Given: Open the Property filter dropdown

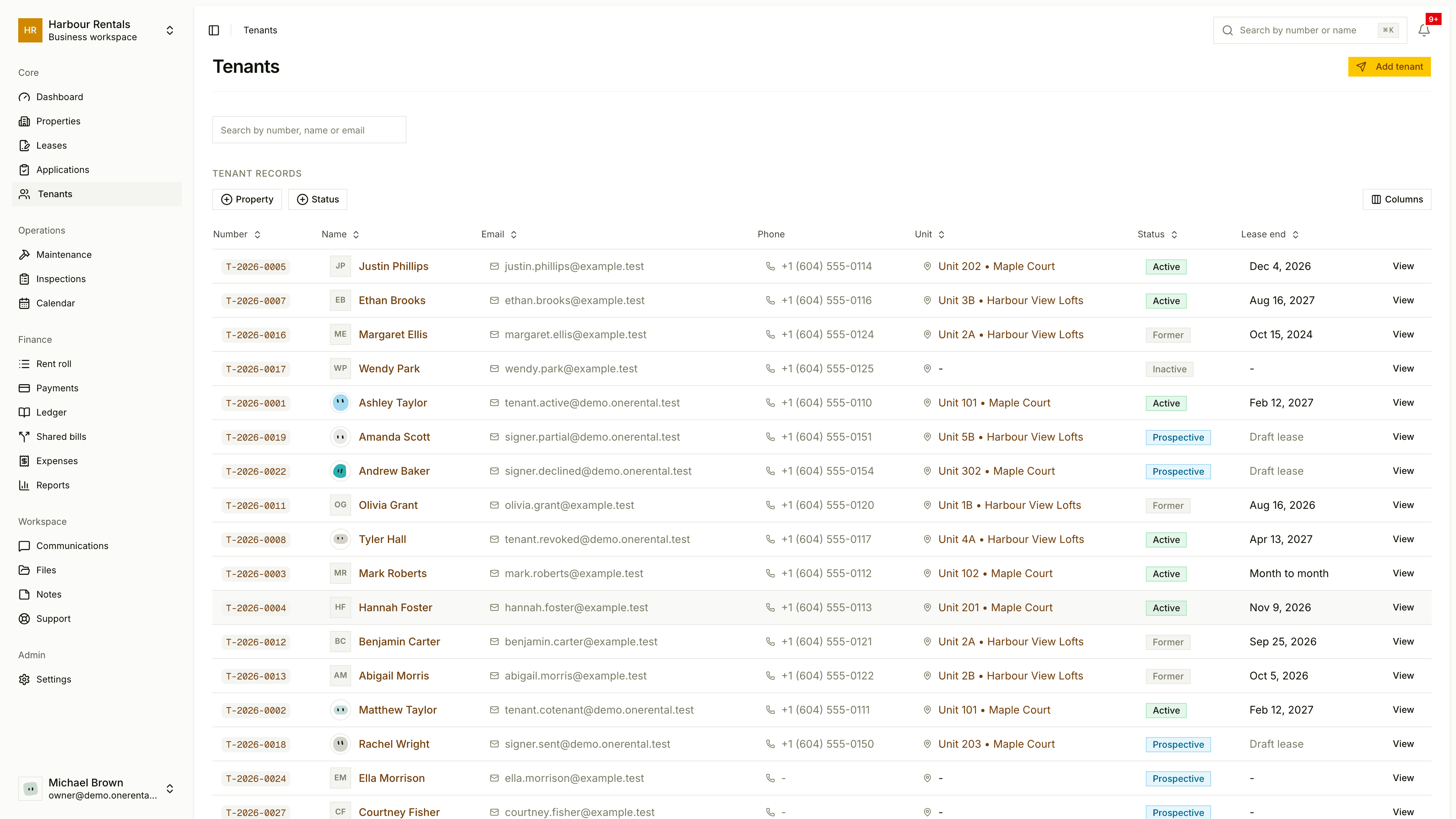Looking at the screenshot, I should (247, 199).
